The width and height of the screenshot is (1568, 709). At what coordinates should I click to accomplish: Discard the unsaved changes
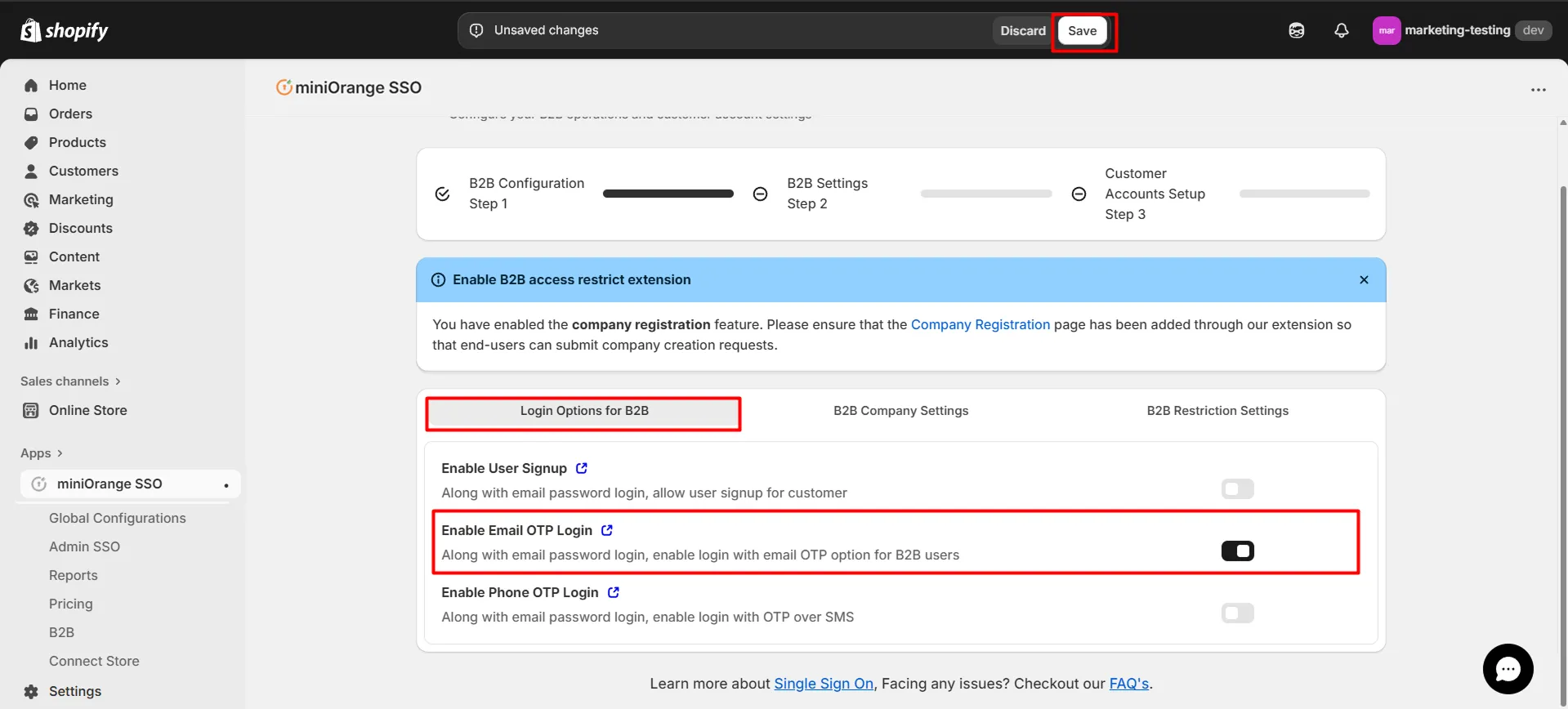tap(1022, 31)
